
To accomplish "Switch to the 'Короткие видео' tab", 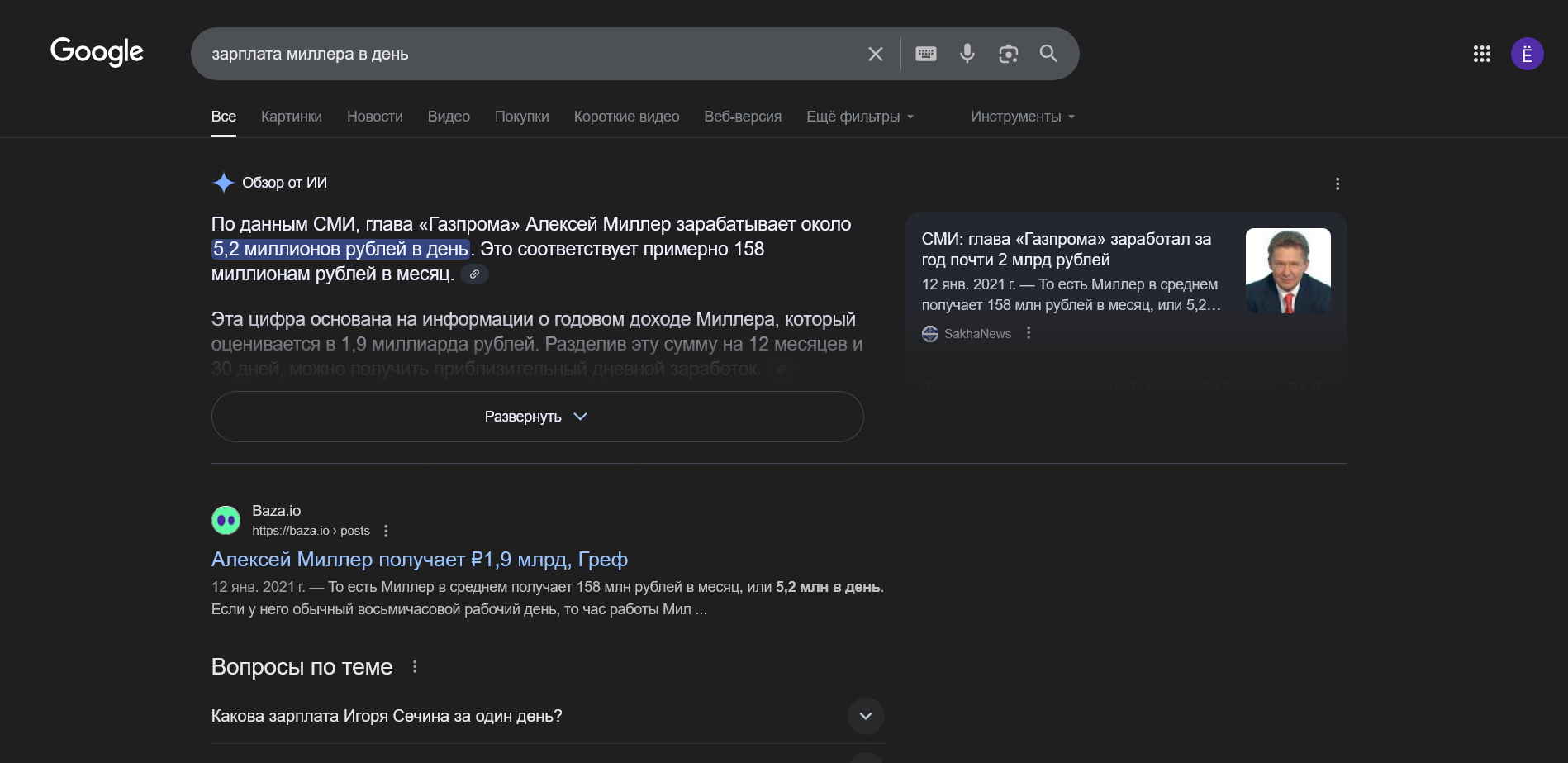I will tap(627, 117).
